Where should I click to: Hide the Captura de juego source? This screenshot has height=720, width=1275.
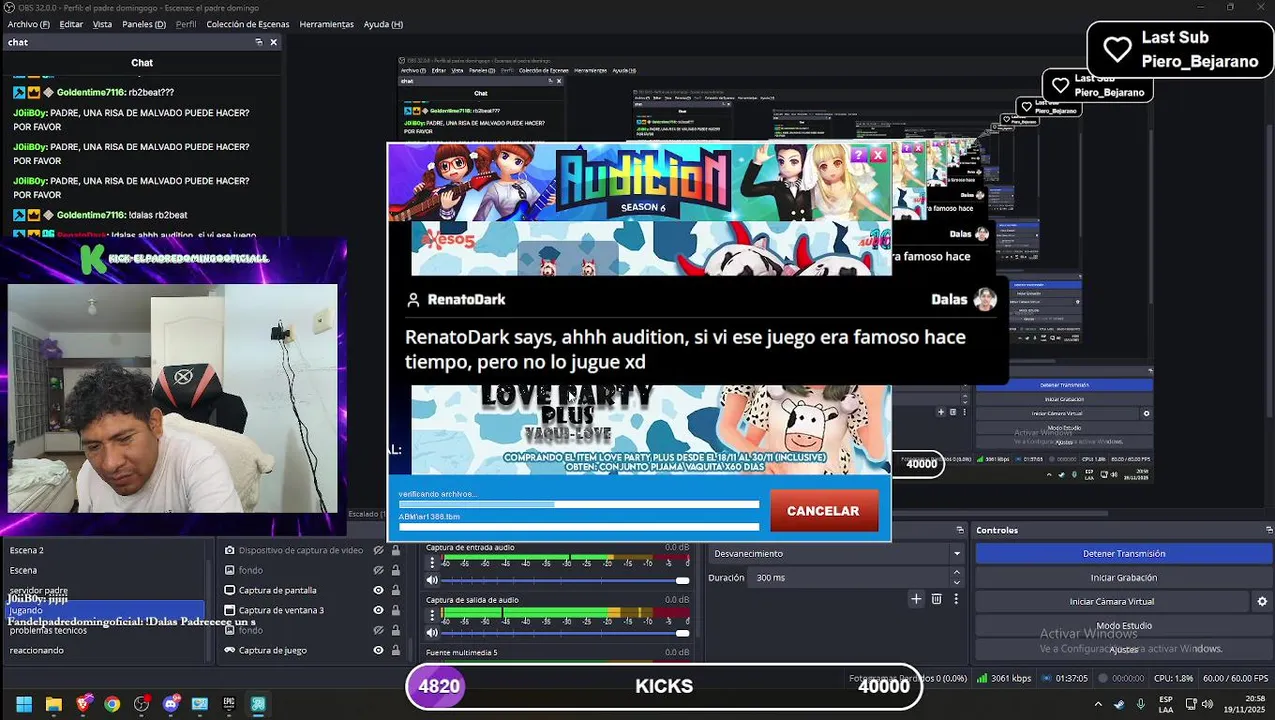tap(378, 650)
